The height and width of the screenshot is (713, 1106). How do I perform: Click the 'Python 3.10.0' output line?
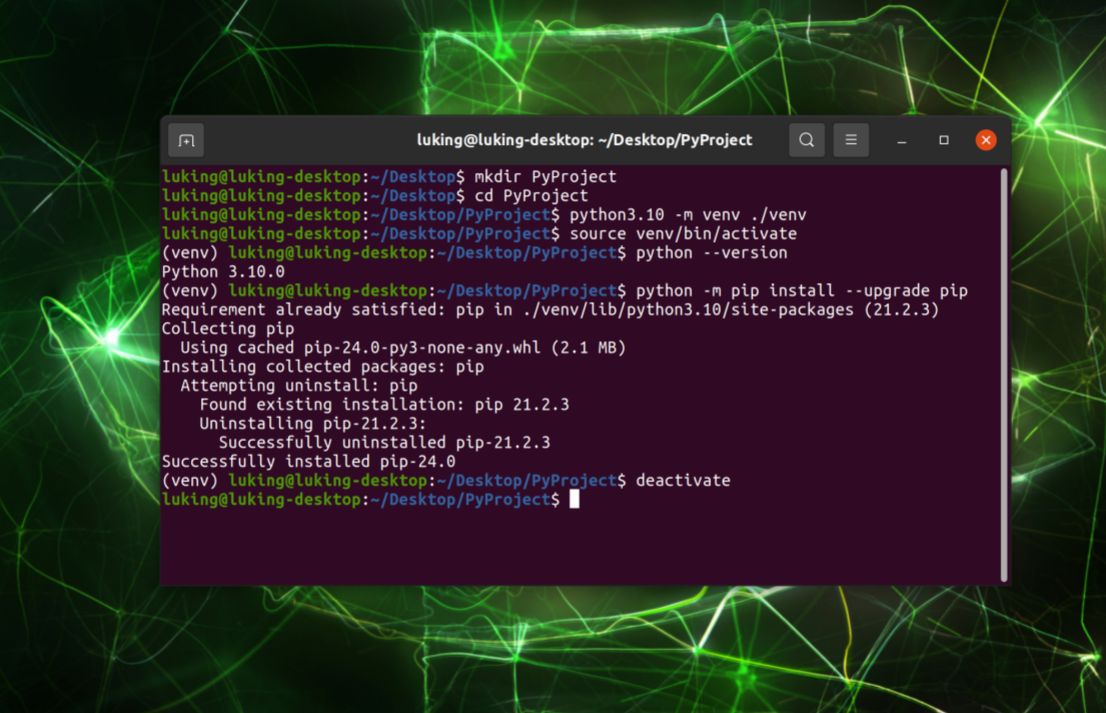[x=223, y=272]
